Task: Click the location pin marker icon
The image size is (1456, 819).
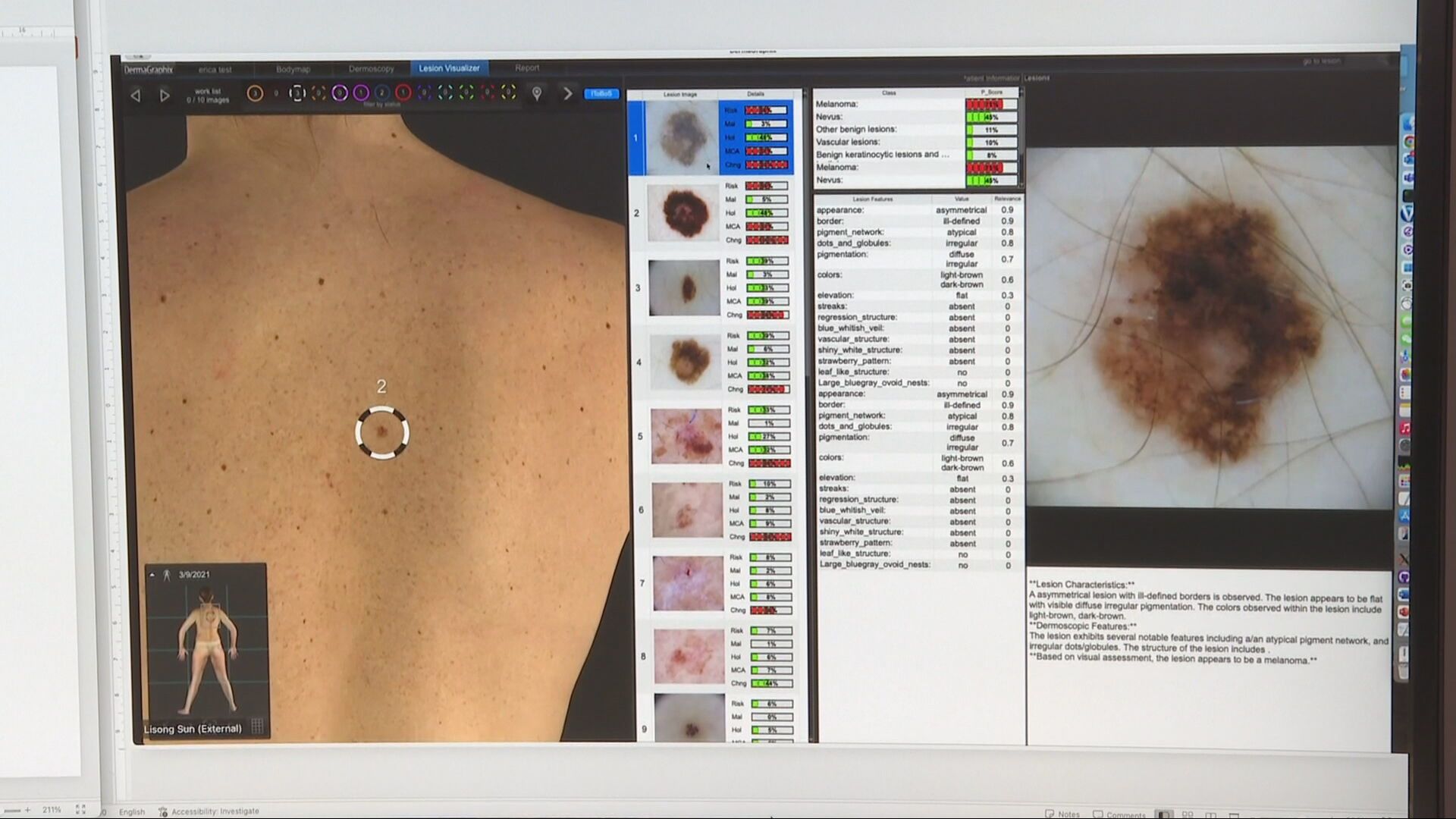Action: click(x=537, y=93)
